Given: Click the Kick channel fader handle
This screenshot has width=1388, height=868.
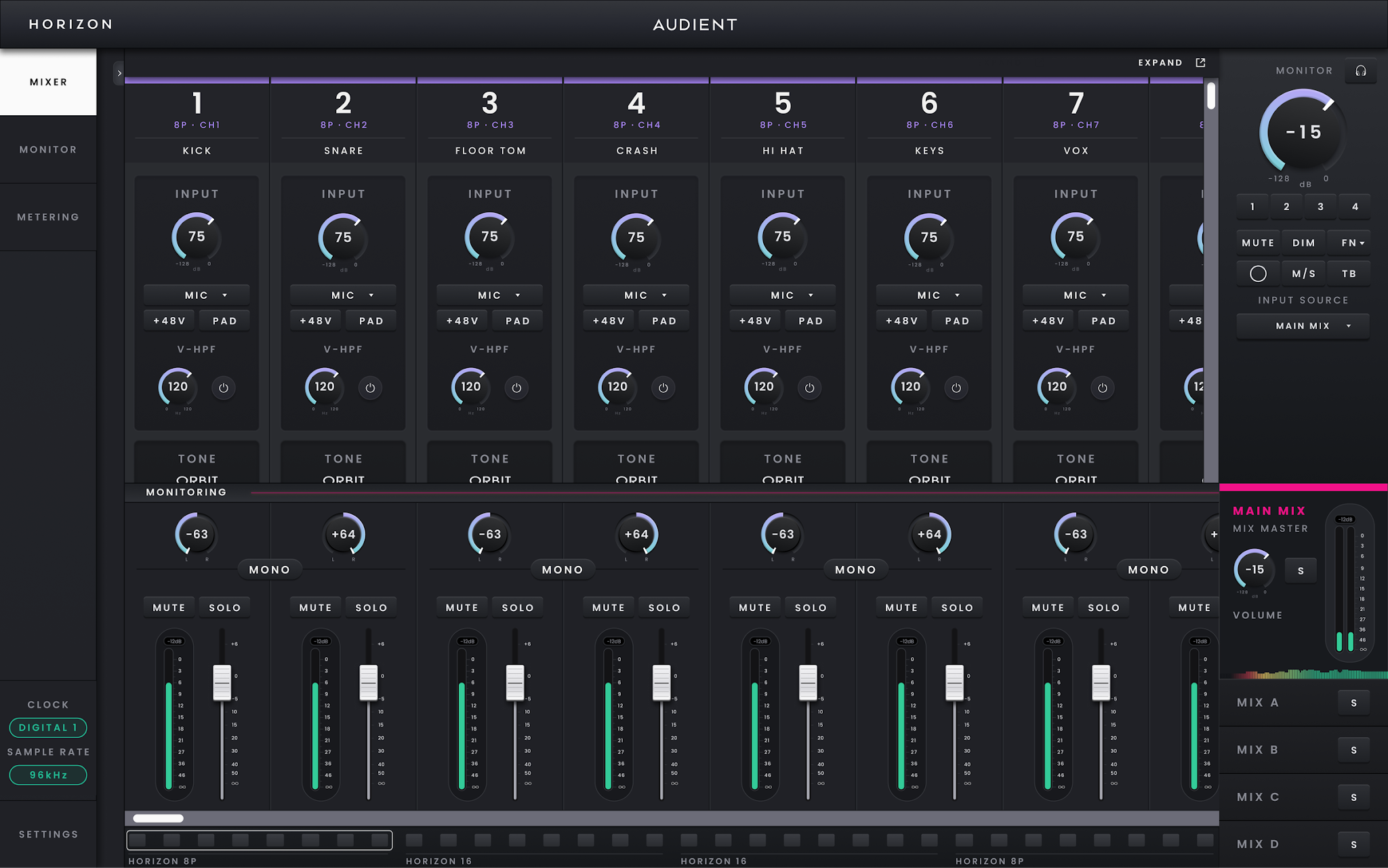Looking at the screenshot, I should pos(222,682).
